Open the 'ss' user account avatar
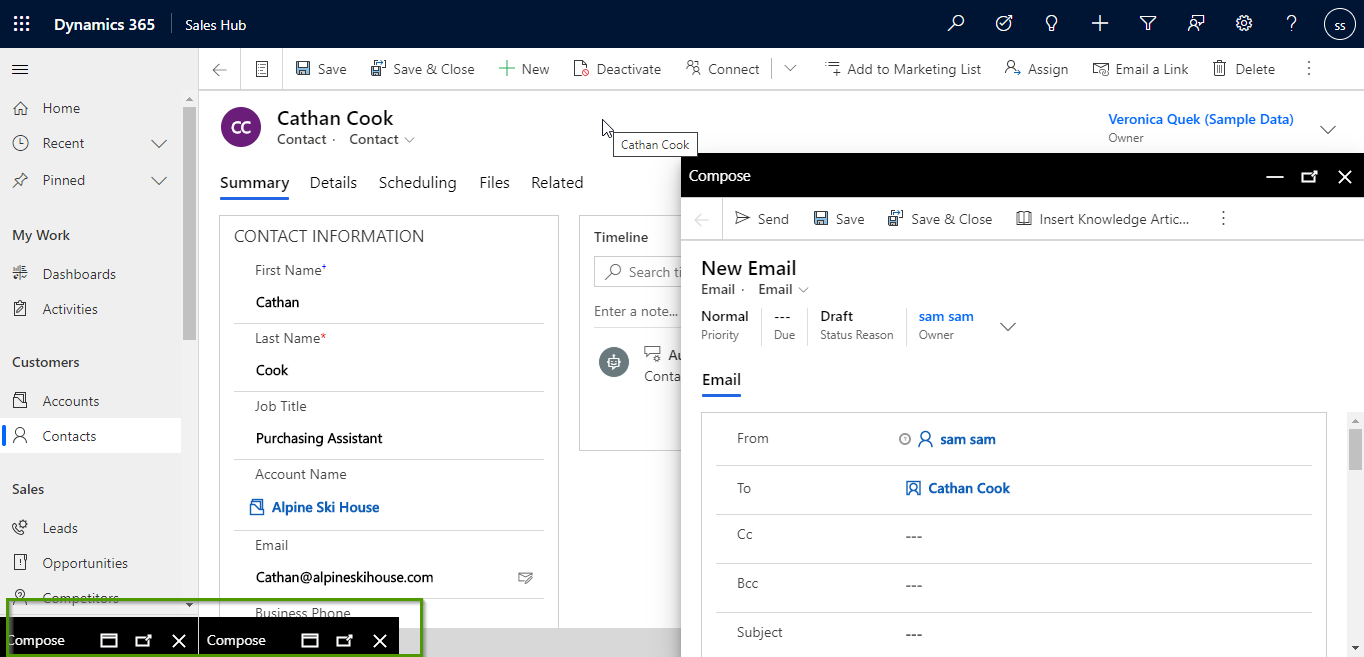This screenshot has width=1364, height=657. click(x=1340, y=25)
